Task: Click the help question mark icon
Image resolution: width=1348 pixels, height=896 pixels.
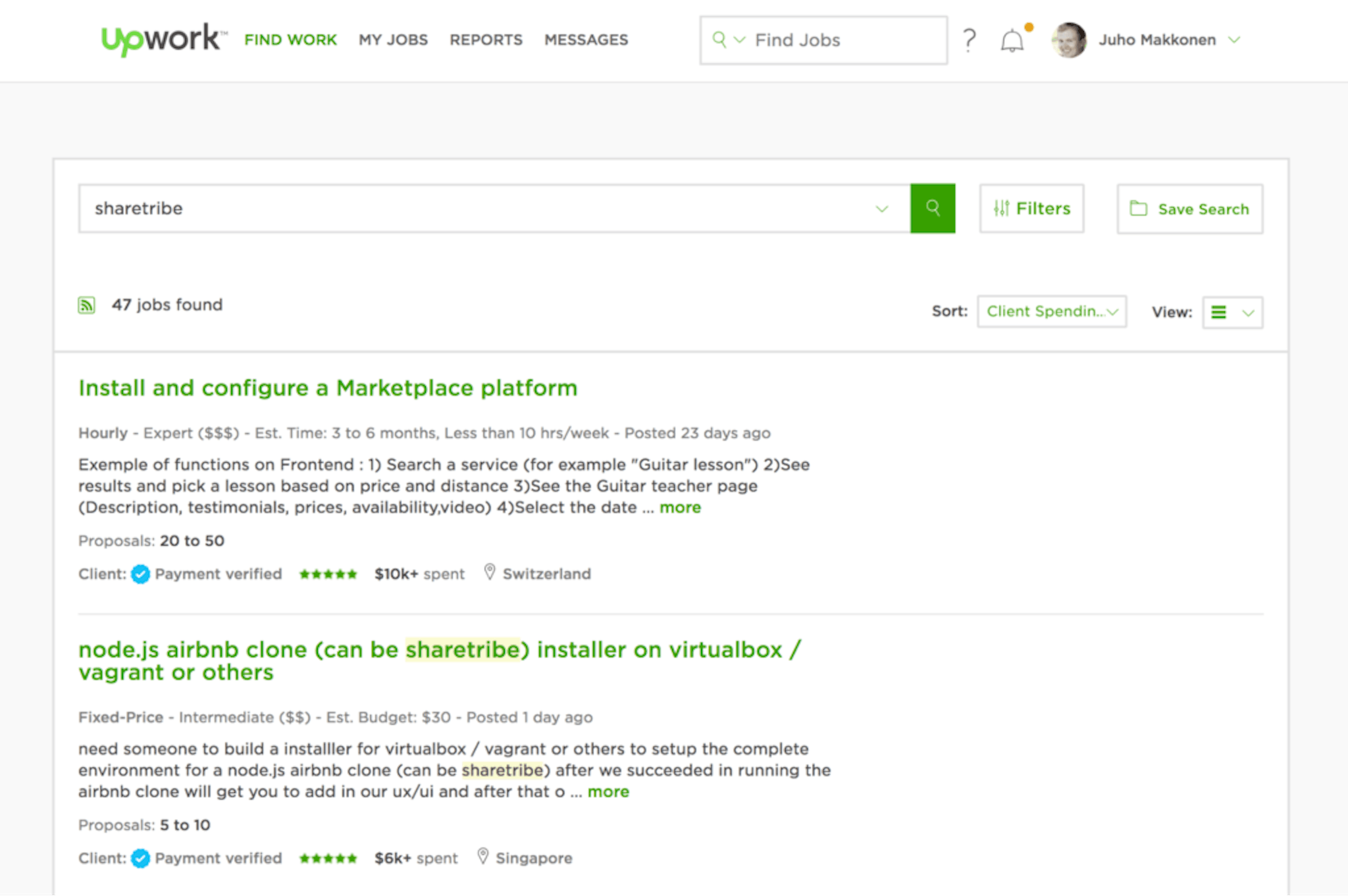Action: click(x=969, y=40)
